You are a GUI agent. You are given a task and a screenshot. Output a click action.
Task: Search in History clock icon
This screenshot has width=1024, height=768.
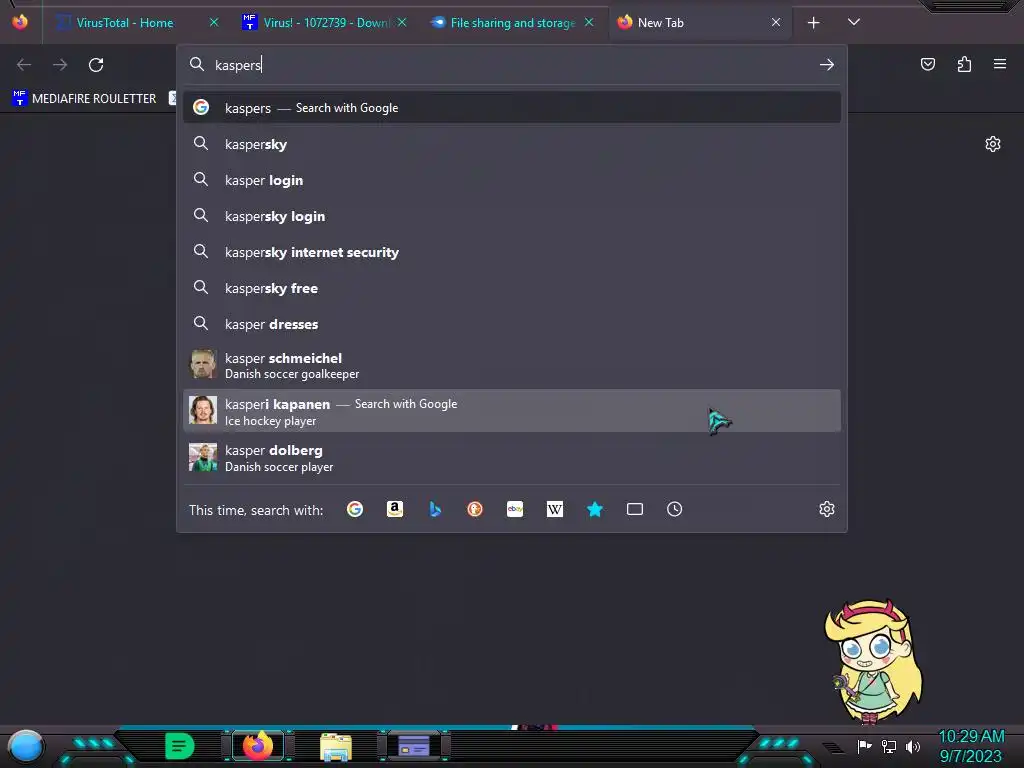[x=675, y=509]
